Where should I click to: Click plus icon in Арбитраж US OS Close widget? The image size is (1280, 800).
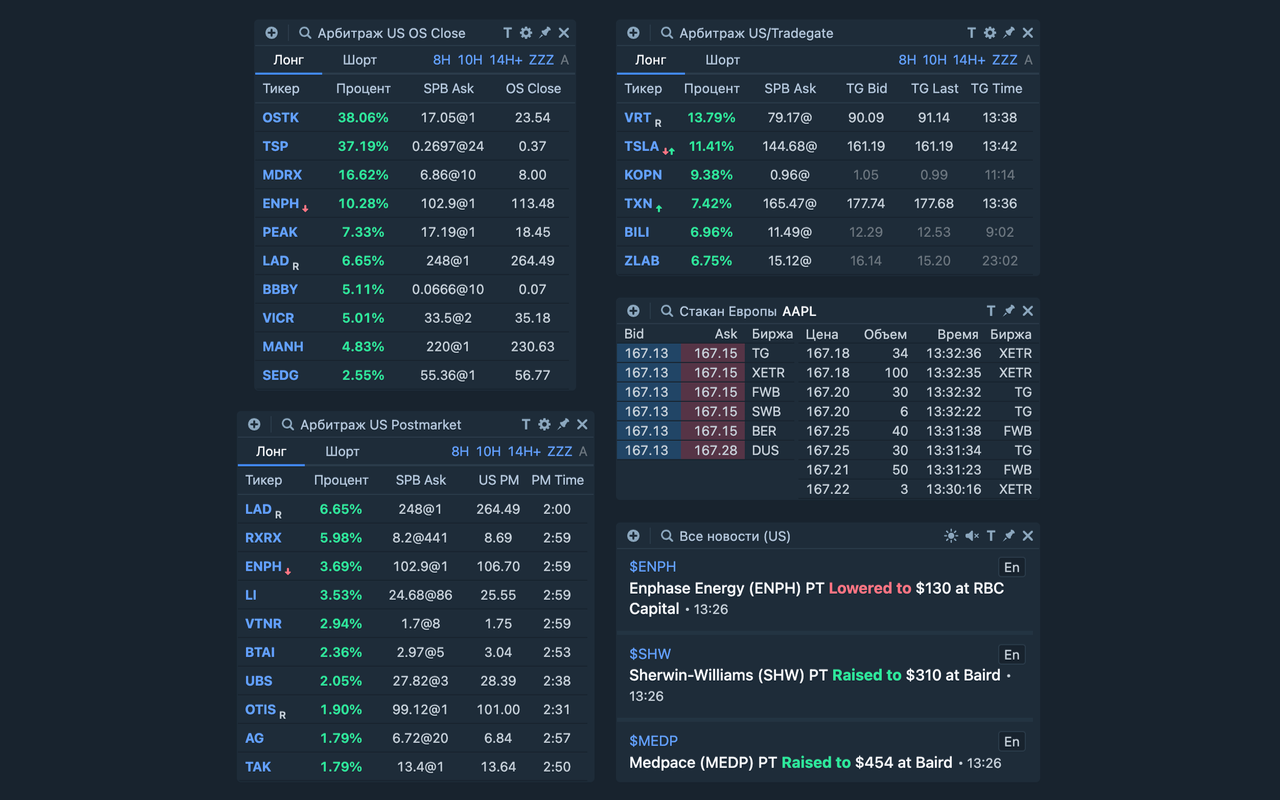click(271, 33)
